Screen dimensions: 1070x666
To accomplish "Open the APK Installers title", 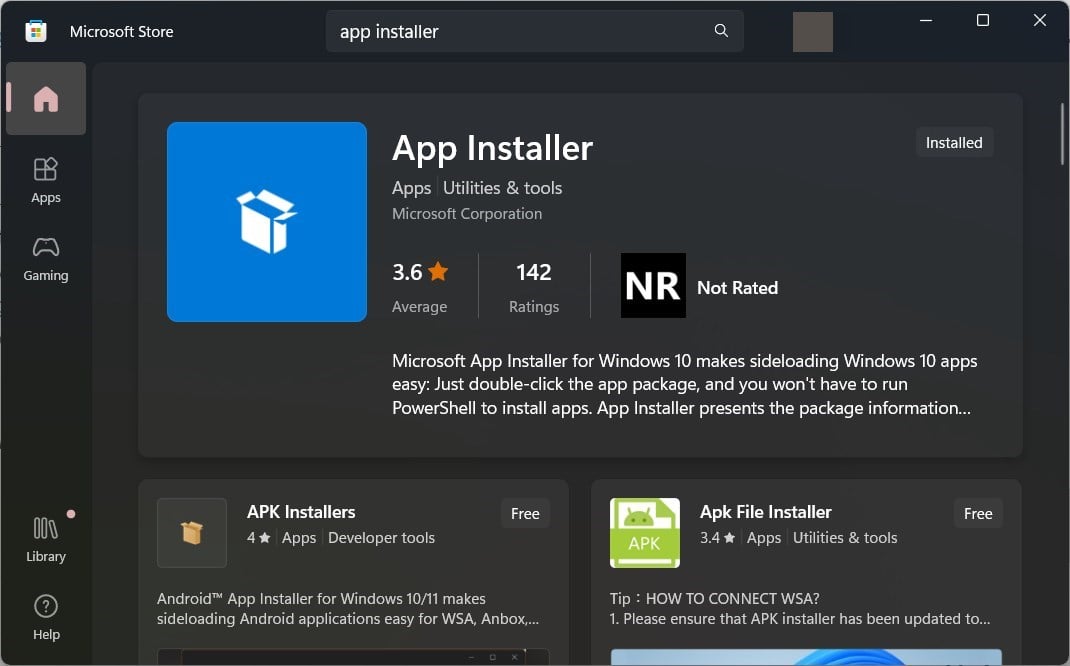I will 301,512.
